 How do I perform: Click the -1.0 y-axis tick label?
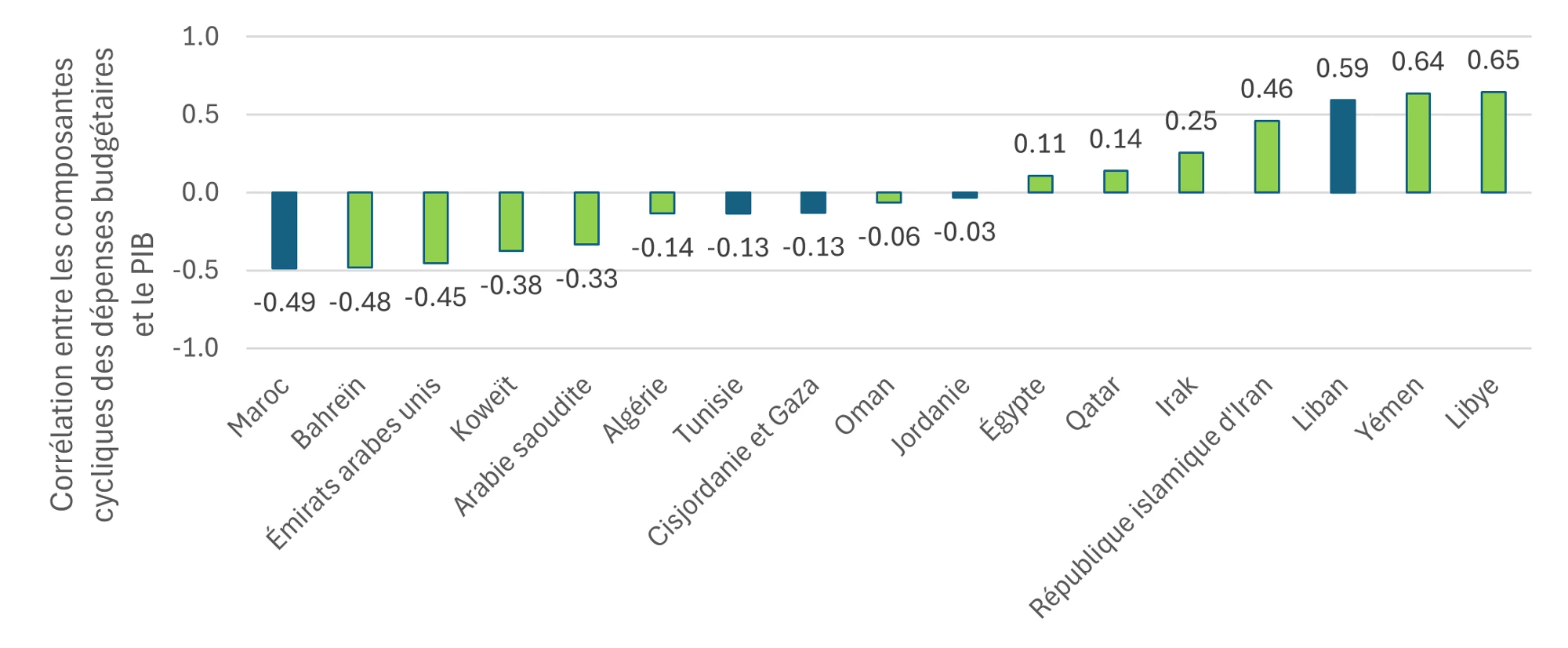(196, 348)
